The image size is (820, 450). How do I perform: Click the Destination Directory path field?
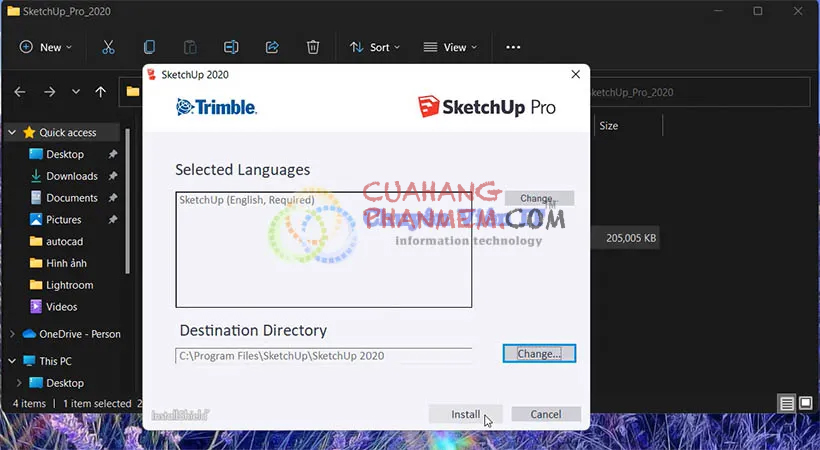point(324,356)
